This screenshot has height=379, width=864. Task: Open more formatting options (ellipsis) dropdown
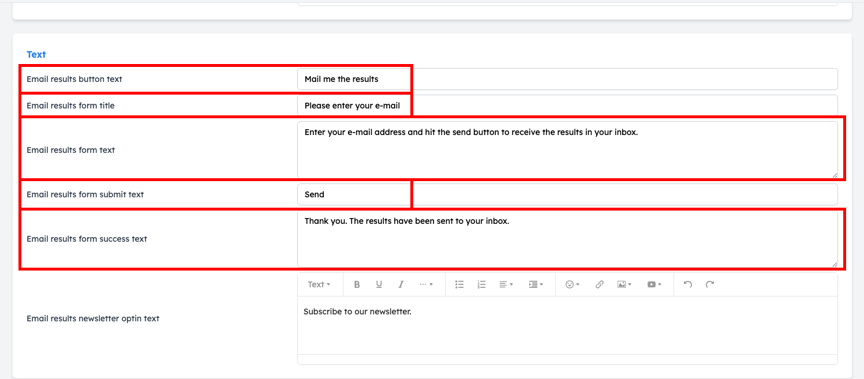426,284
